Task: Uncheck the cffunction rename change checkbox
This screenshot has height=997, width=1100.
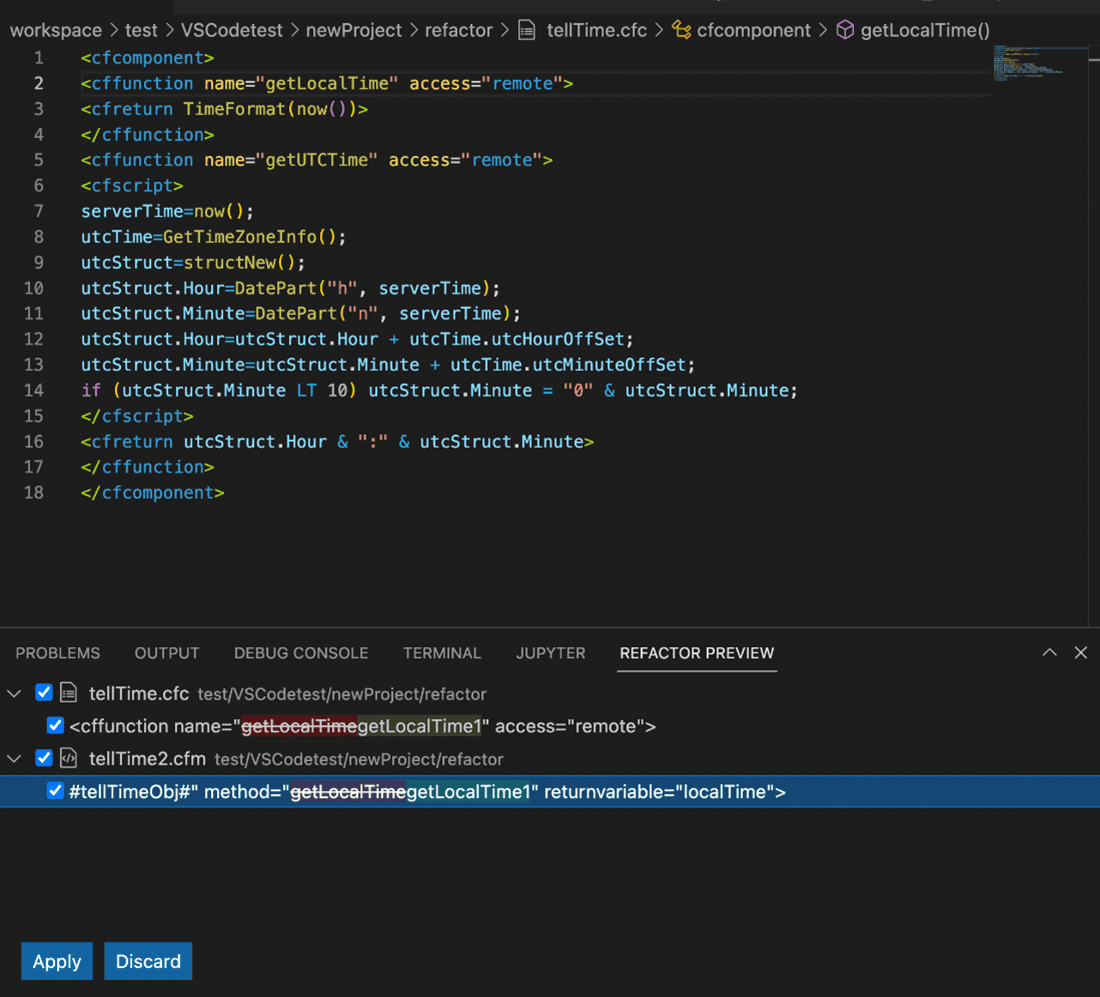Action: tap(55, 725)
